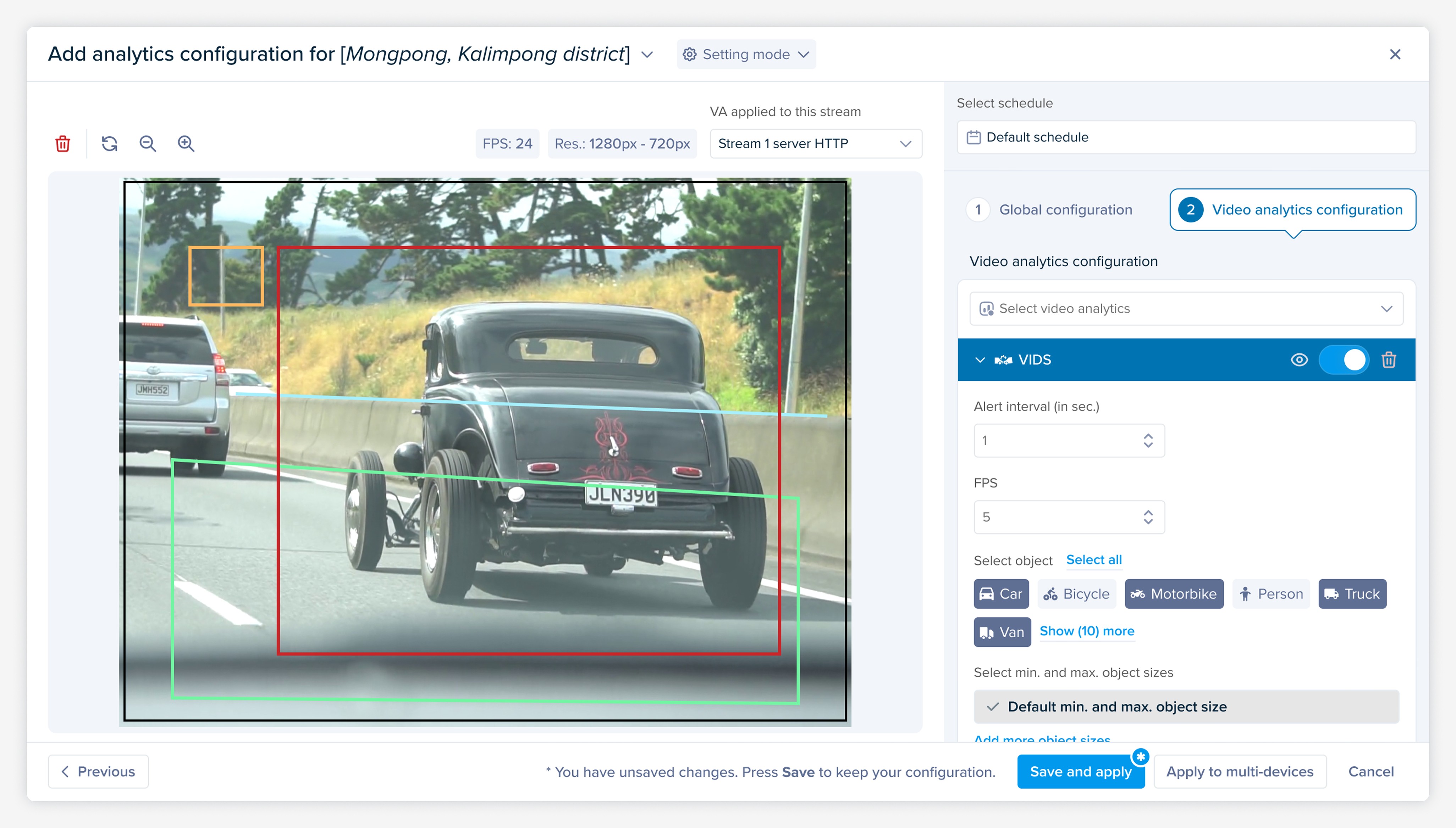Click the calendar icon in Default schedule
This screenshot has height=828, width=1456.
(x=973, y=137)
